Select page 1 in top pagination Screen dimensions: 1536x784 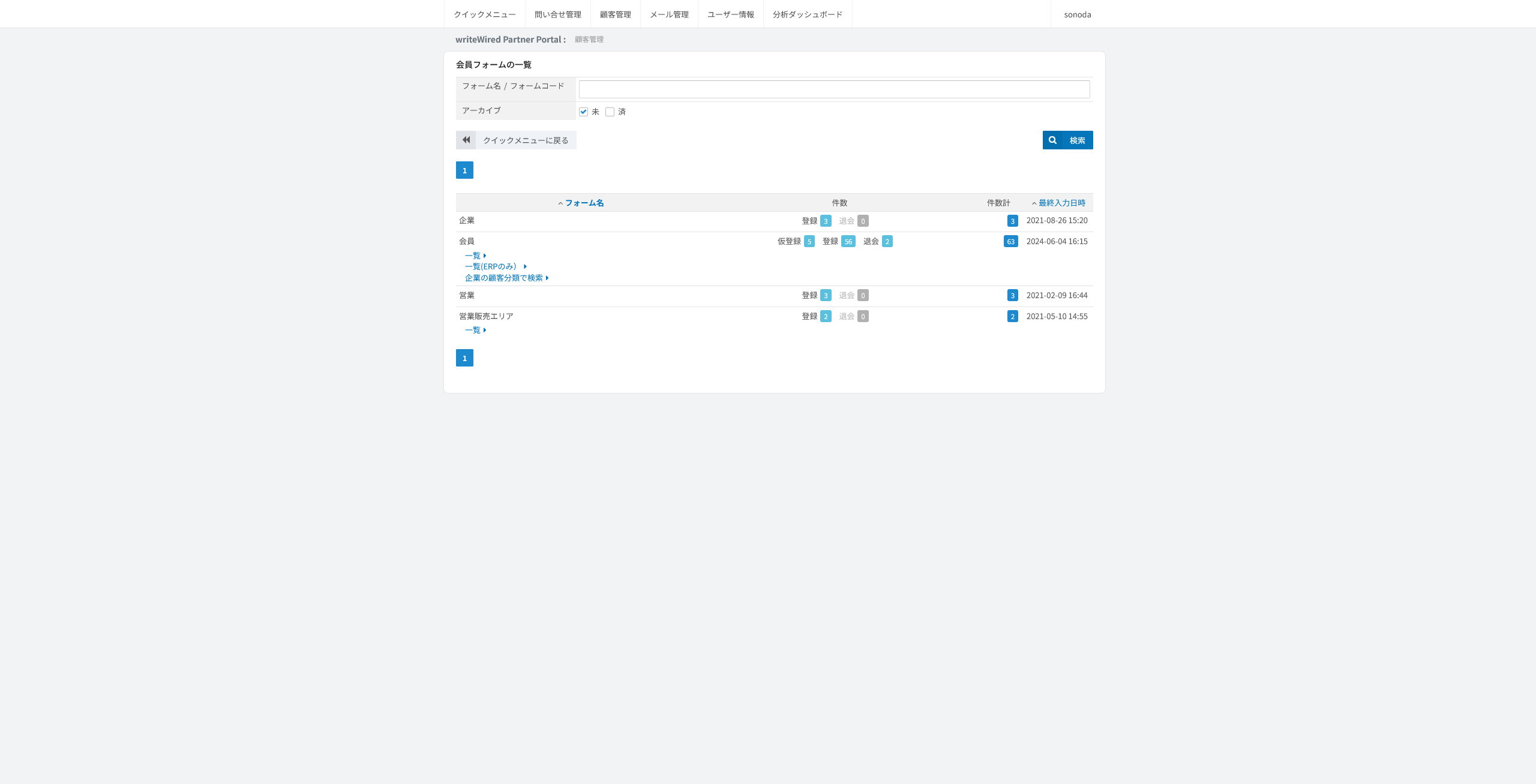464,170
